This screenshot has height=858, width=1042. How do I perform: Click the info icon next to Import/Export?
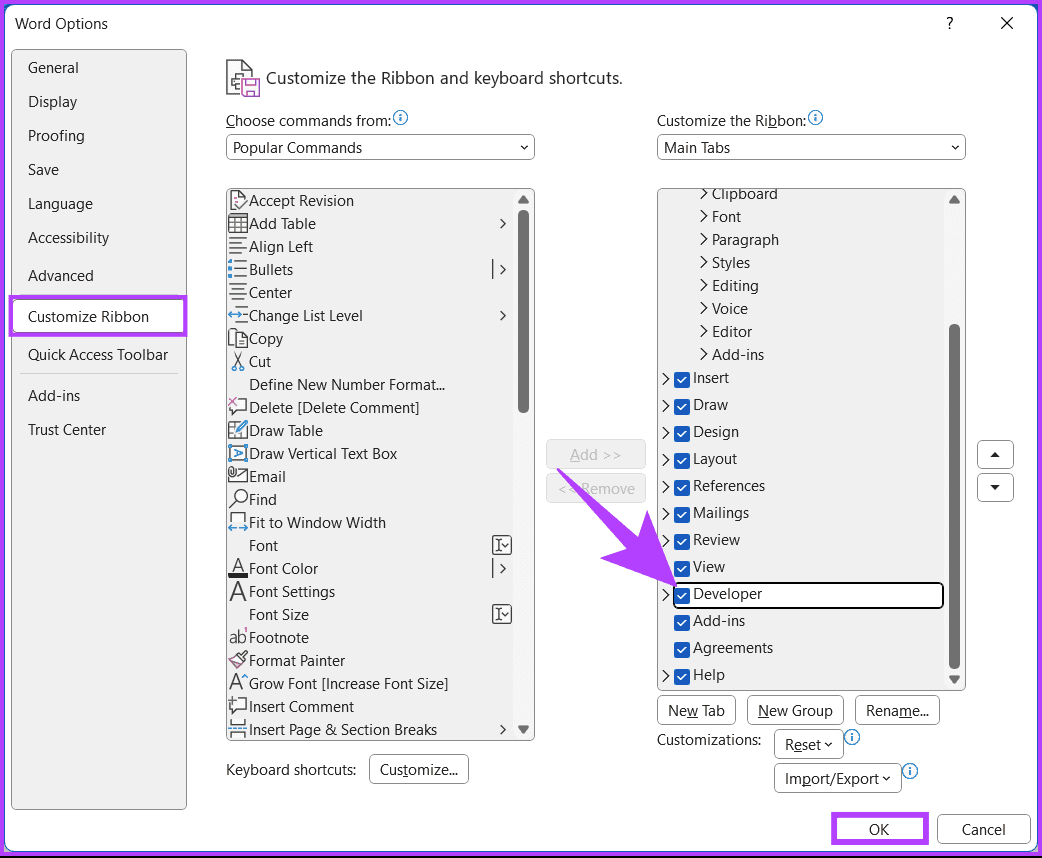click(x=910, y=771)
